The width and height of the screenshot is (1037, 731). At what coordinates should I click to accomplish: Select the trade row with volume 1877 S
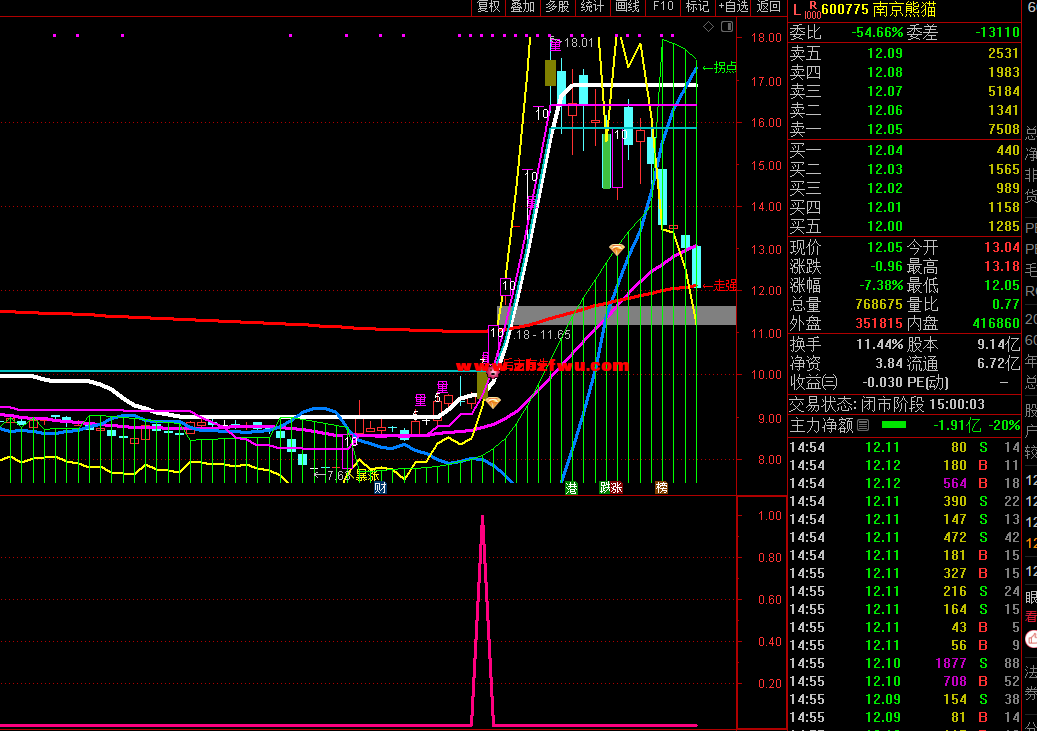point(905,664)
